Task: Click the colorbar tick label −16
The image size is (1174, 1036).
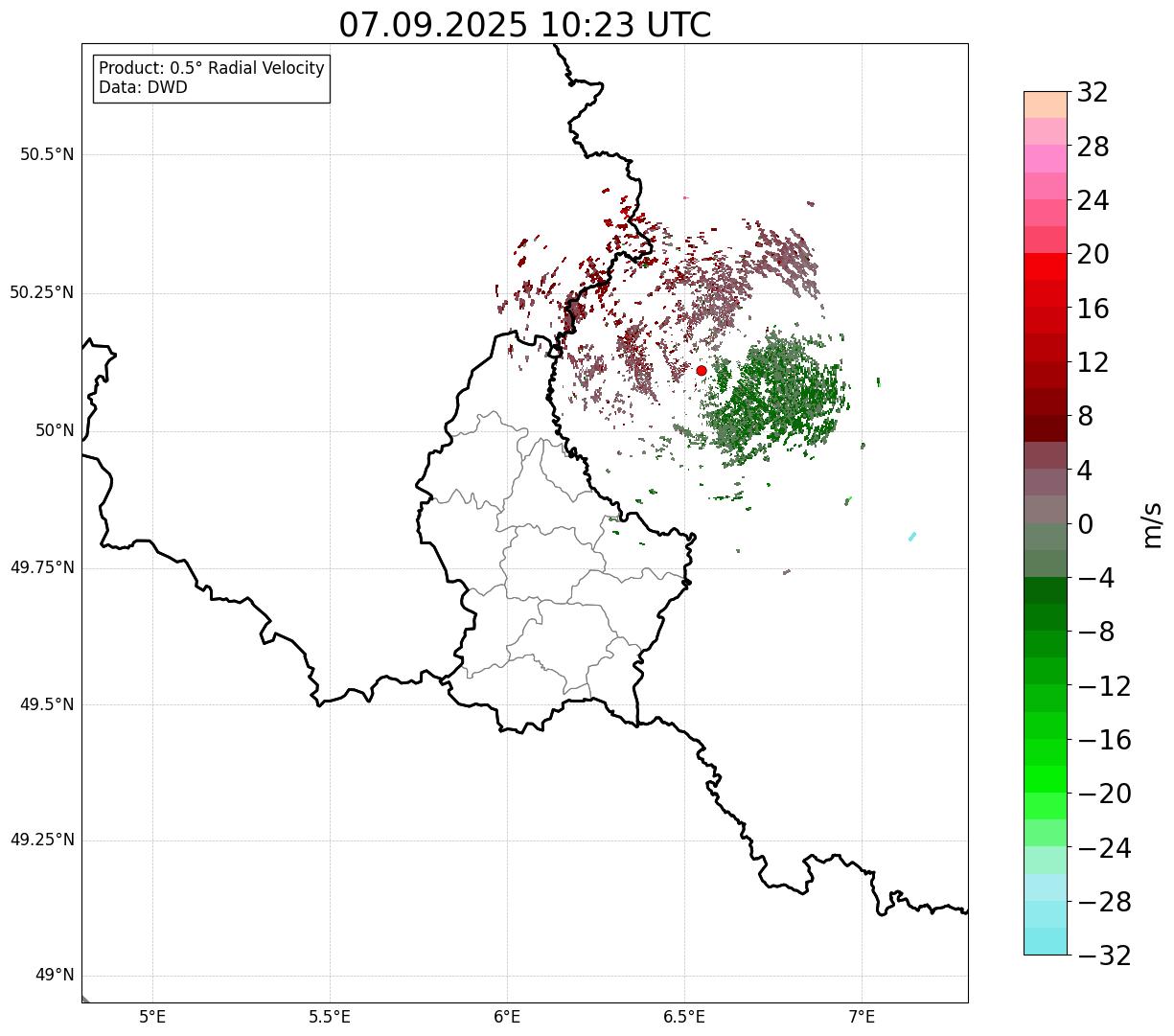Action: (x=1104, y=740)
